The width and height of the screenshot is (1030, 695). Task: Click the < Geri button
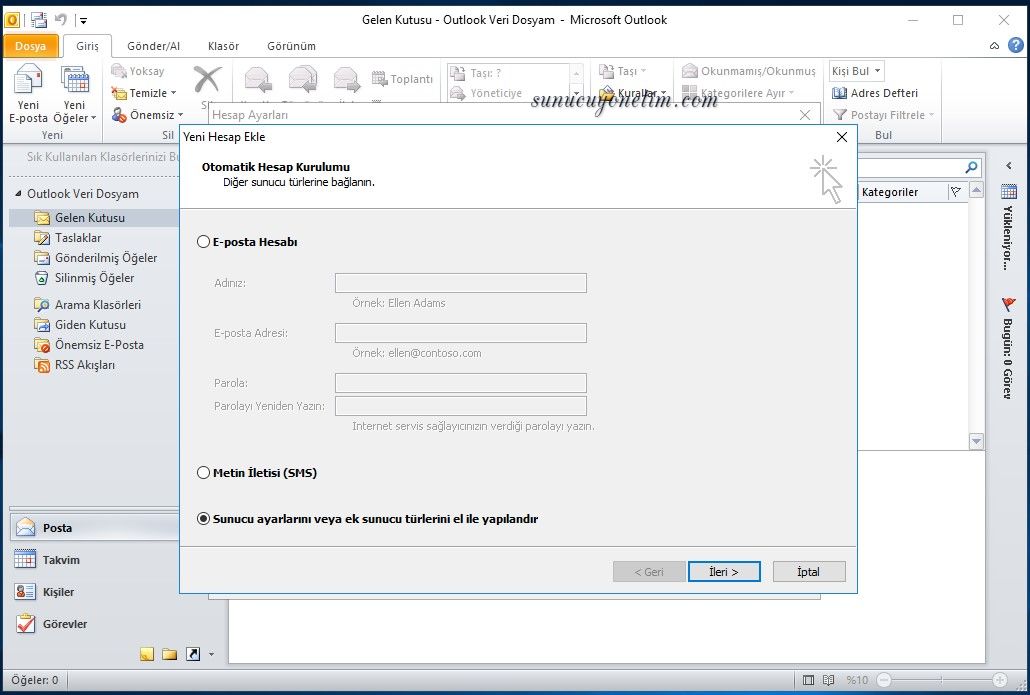[x=649, y=572]
